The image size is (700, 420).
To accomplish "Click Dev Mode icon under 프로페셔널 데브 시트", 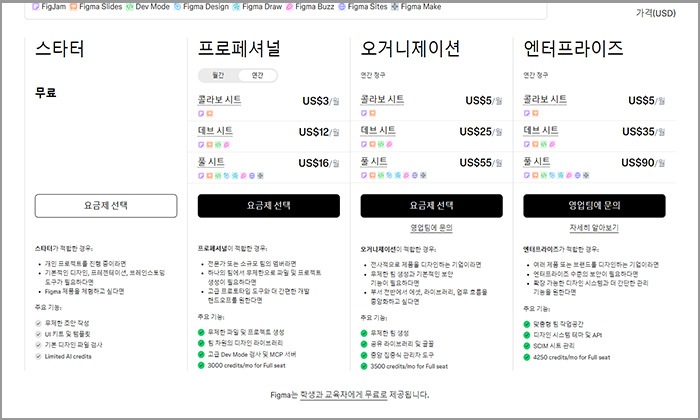I will click(218, 145).
